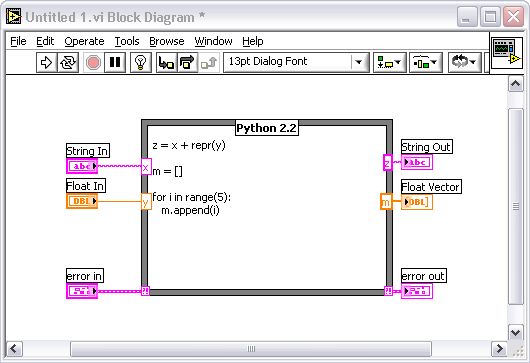
Task: Select the String In terminal
Action: [82, 166]
